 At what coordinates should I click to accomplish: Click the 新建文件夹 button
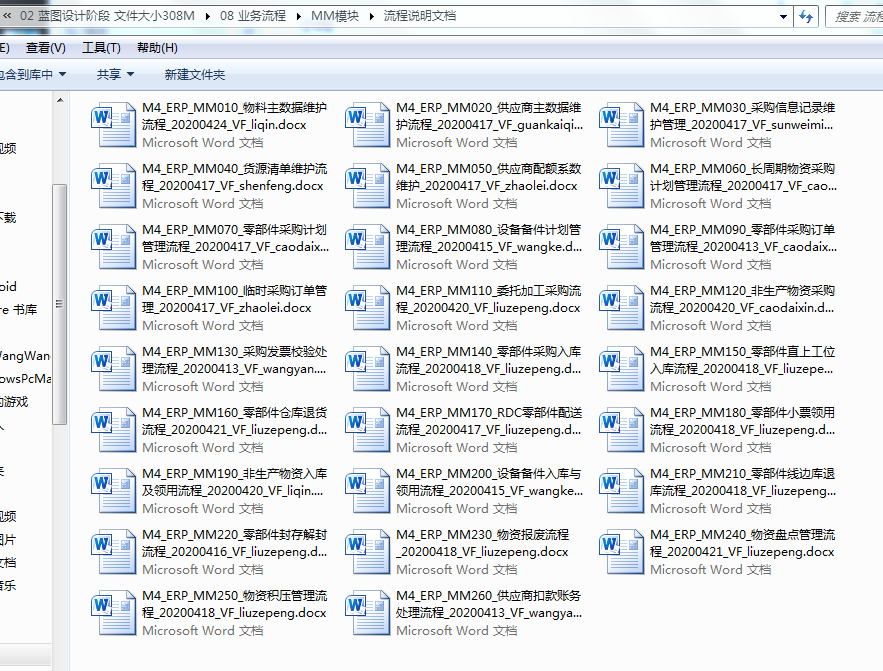[195, 74]
